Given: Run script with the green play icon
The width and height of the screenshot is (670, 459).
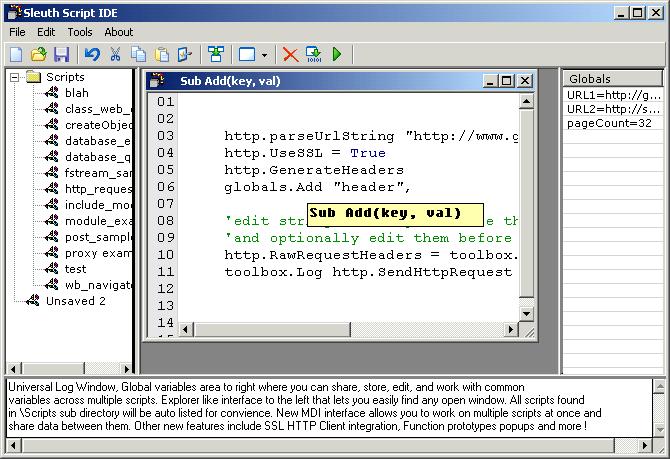Looking at the screenshot, I should pyautogui.click(x=337, y=54).
